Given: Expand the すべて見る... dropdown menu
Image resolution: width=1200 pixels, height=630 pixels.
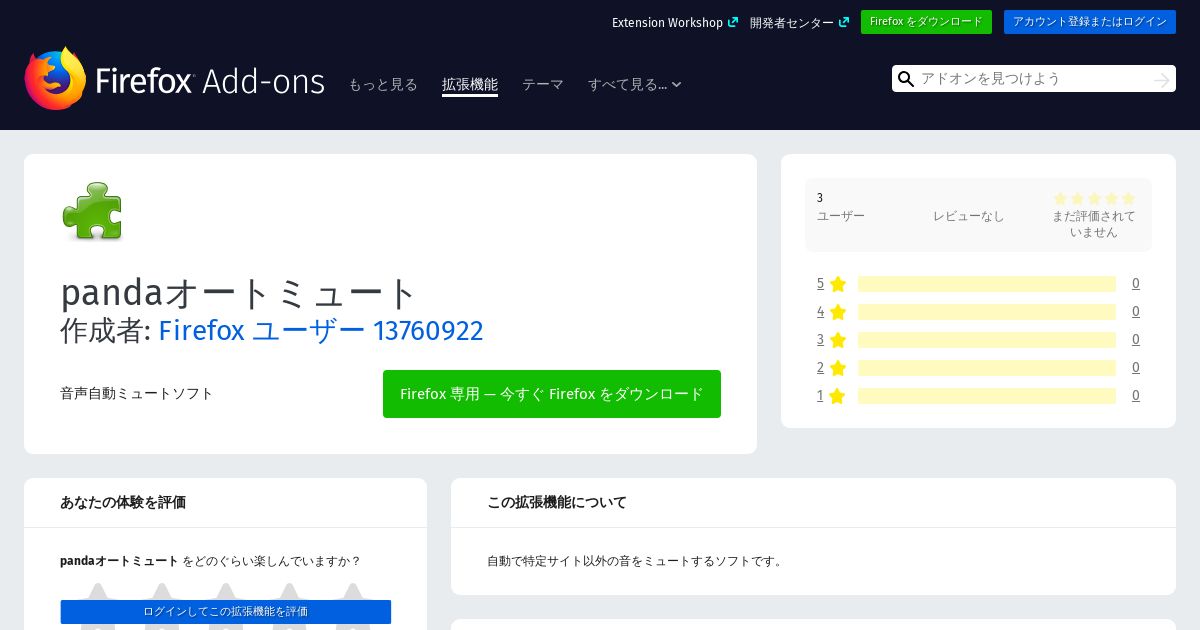Looking at the screenshot, I should (635, 85).
